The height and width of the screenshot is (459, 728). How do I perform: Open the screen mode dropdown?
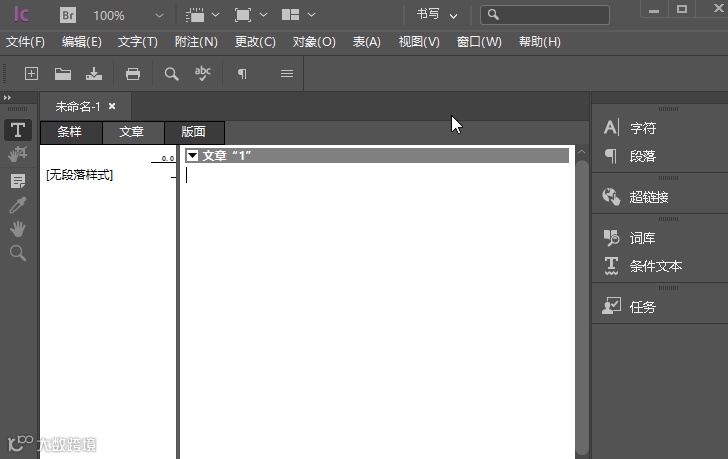pyautogui.click(x=251, y=15)
